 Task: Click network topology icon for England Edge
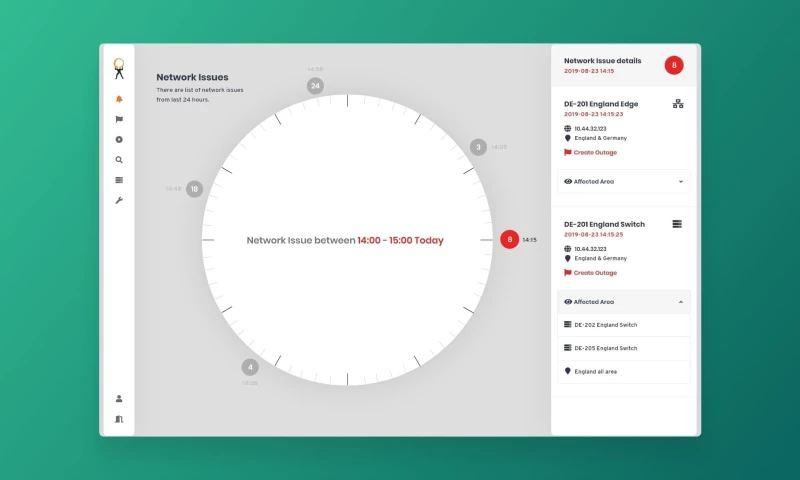pos(677,104)
